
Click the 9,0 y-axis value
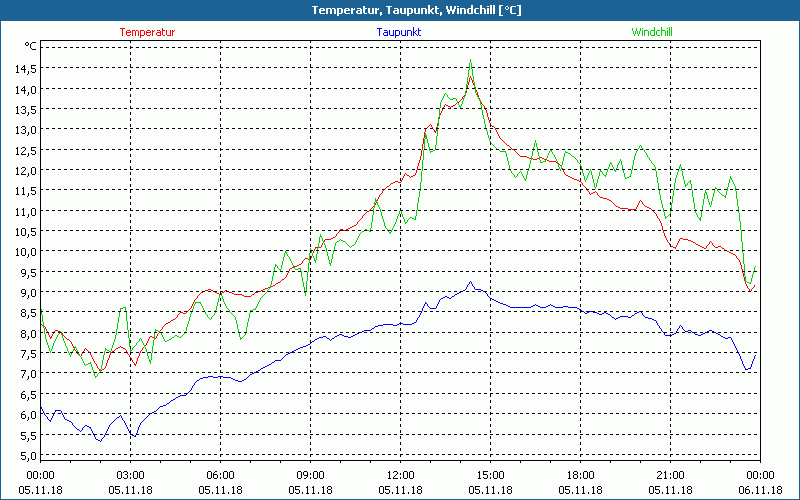click(29, 292)
